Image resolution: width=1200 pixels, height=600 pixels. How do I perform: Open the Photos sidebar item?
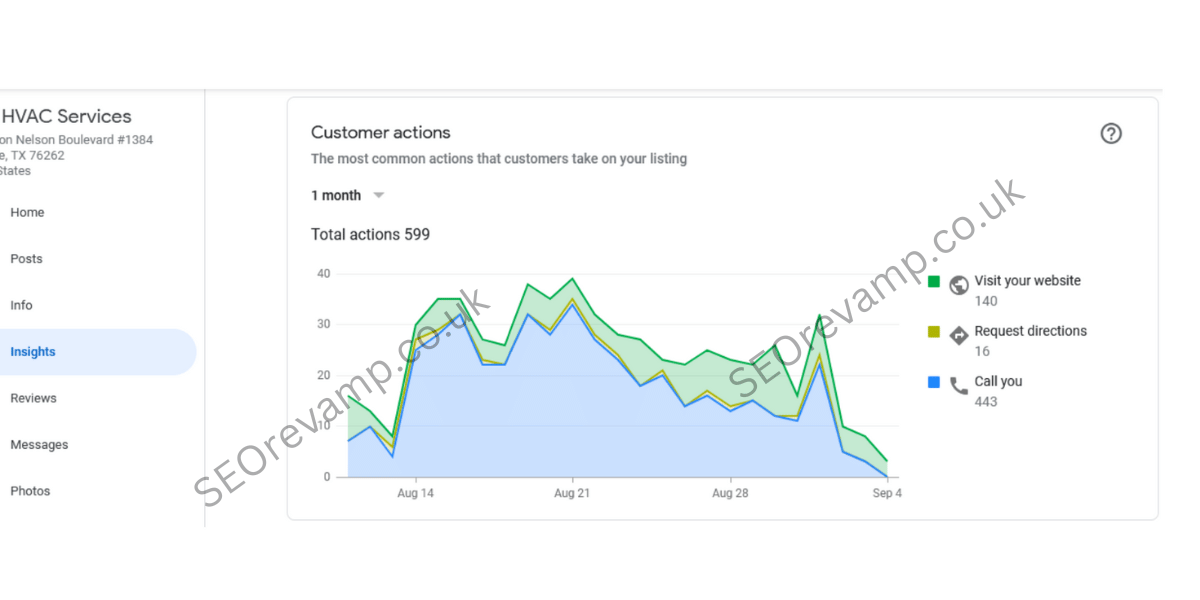point(30,491)
